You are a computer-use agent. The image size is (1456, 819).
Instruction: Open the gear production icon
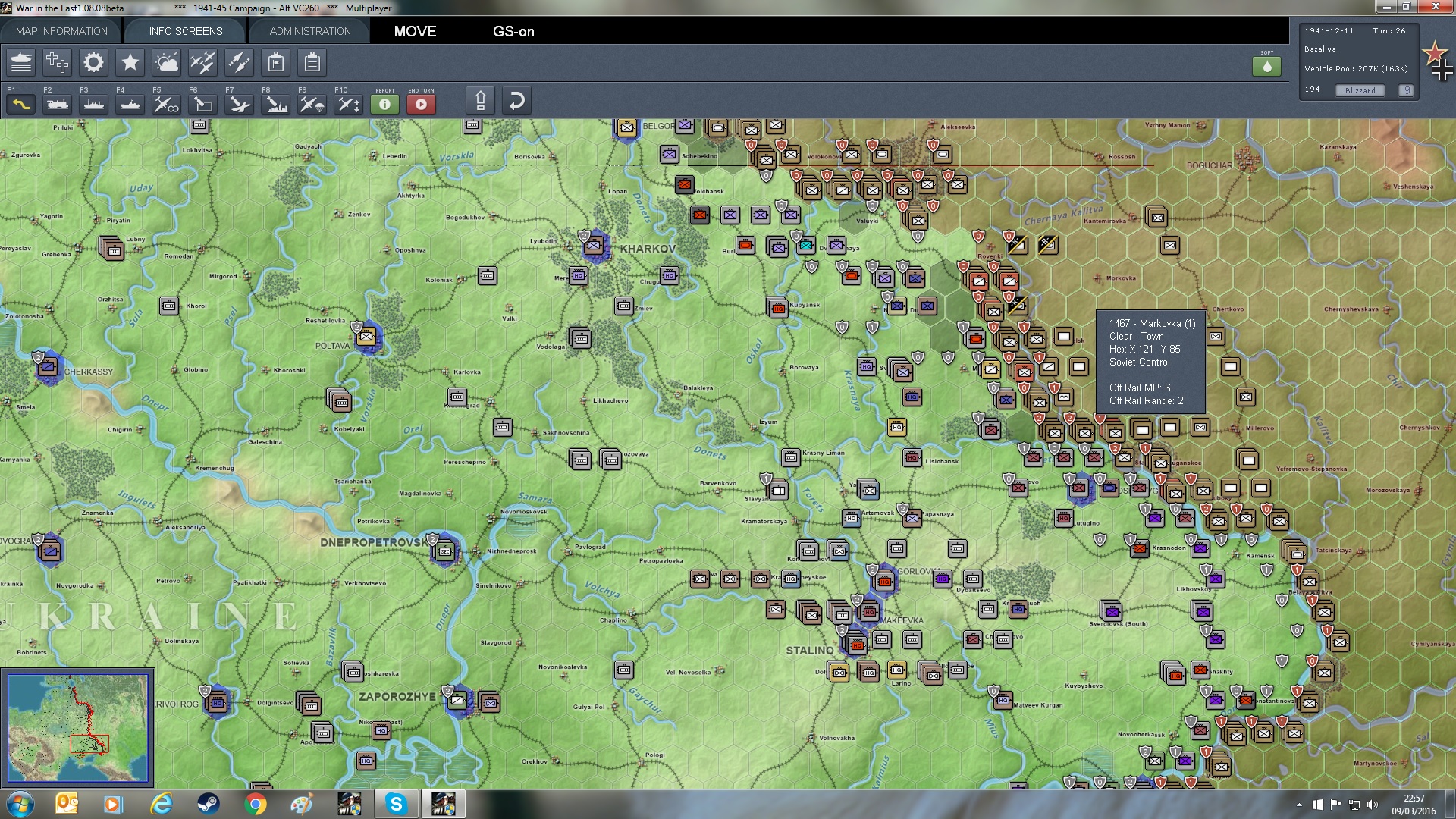click(93, 62)
